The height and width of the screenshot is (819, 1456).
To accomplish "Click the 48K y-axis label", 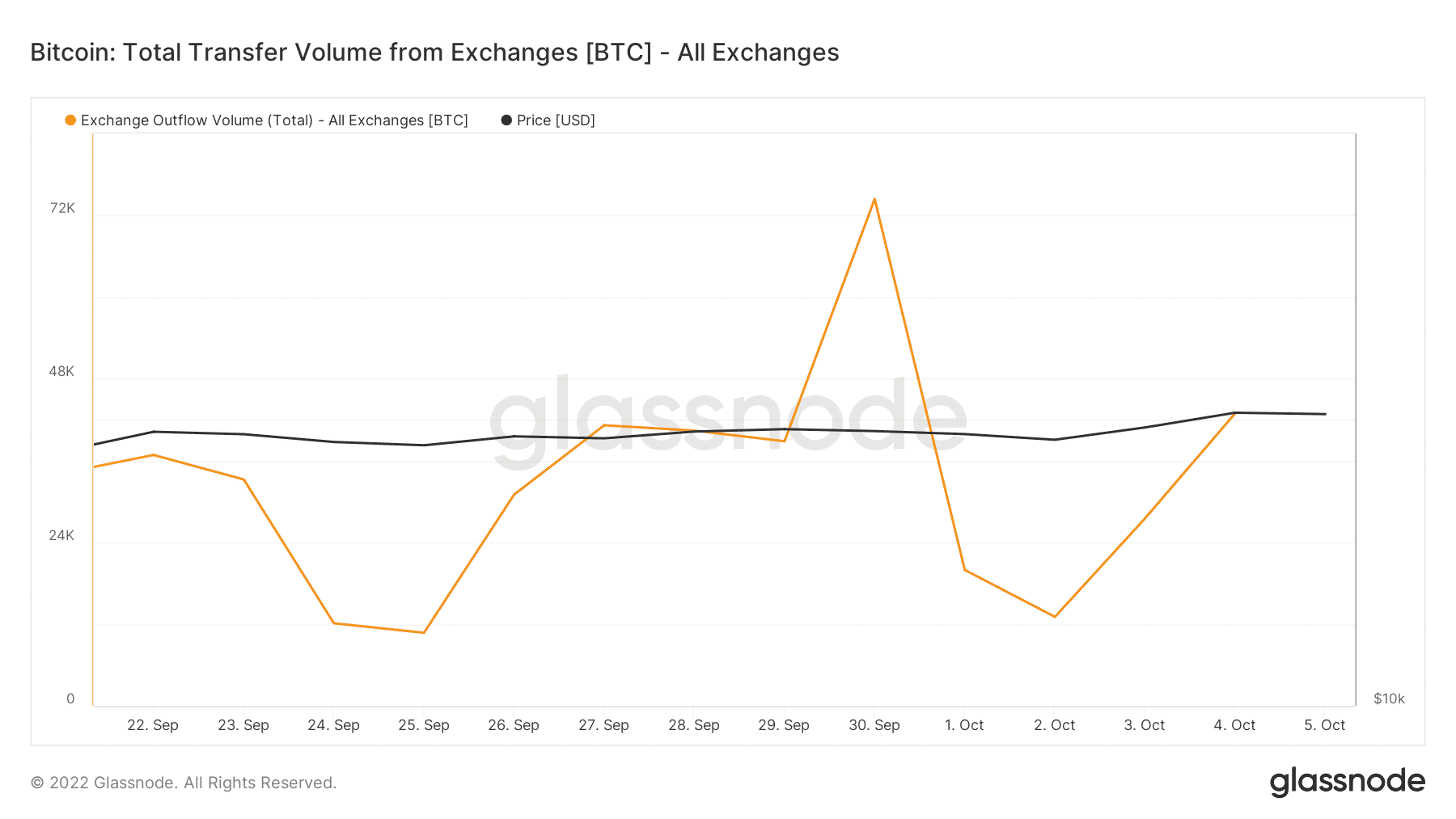I will 61,372.
